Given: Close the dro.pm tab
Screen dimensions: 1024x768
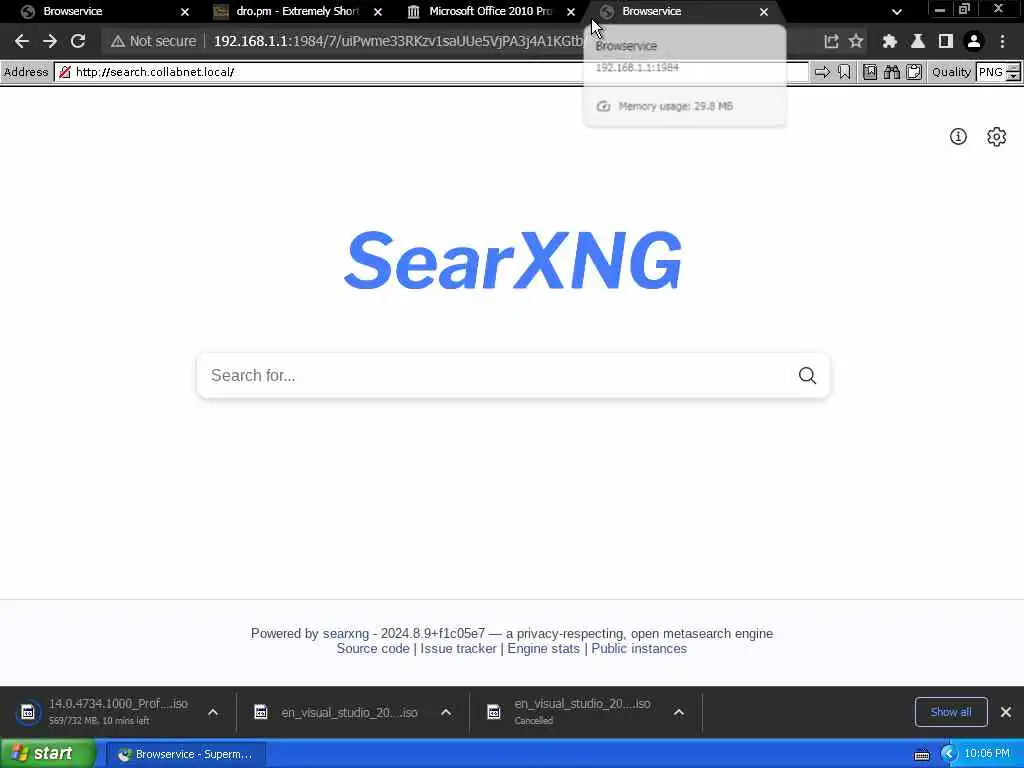Looking at the screenshot, I should [377, 12].
